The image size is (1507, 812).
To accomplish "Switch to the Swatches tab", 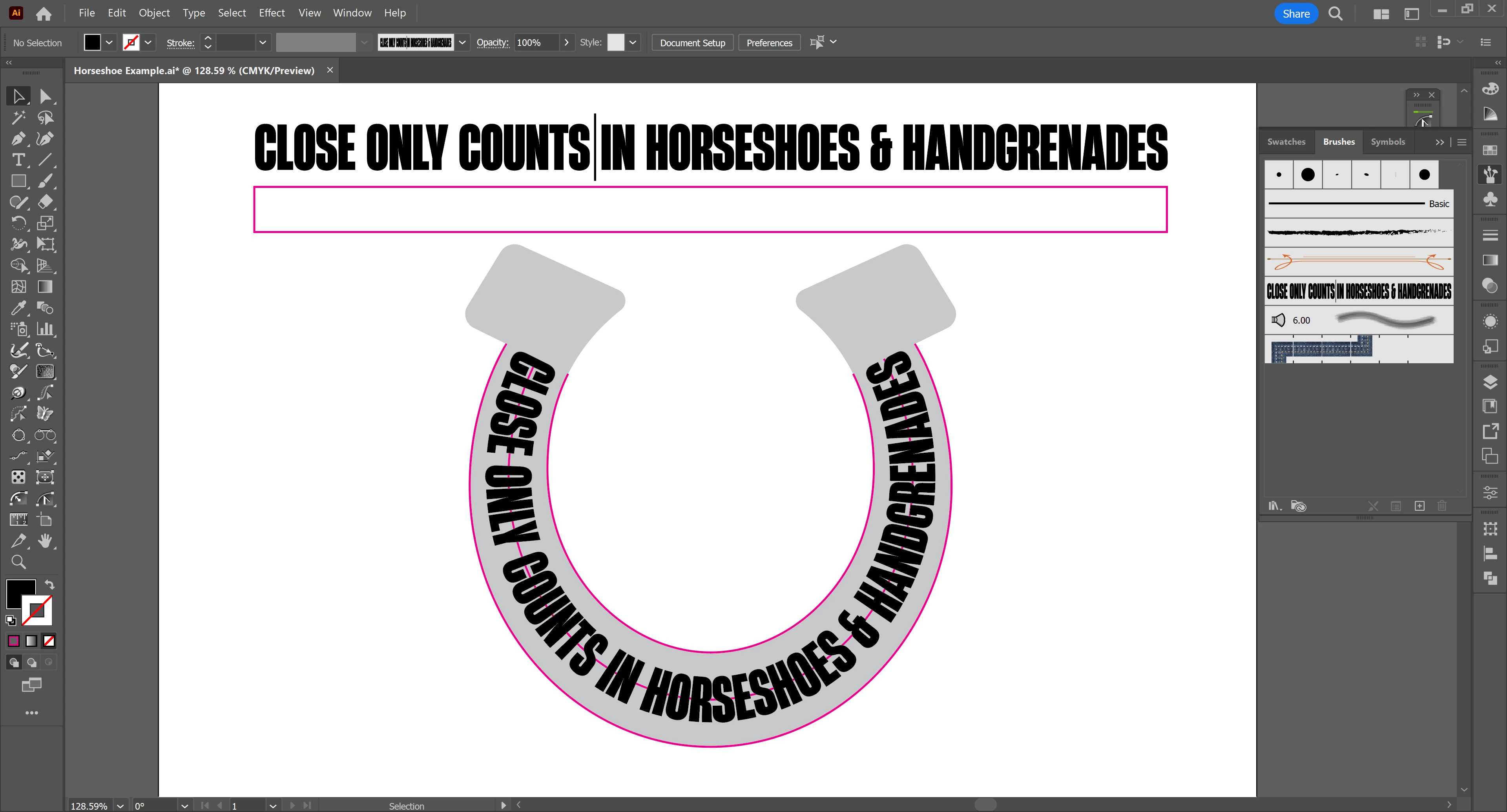I will (1286, 142).
